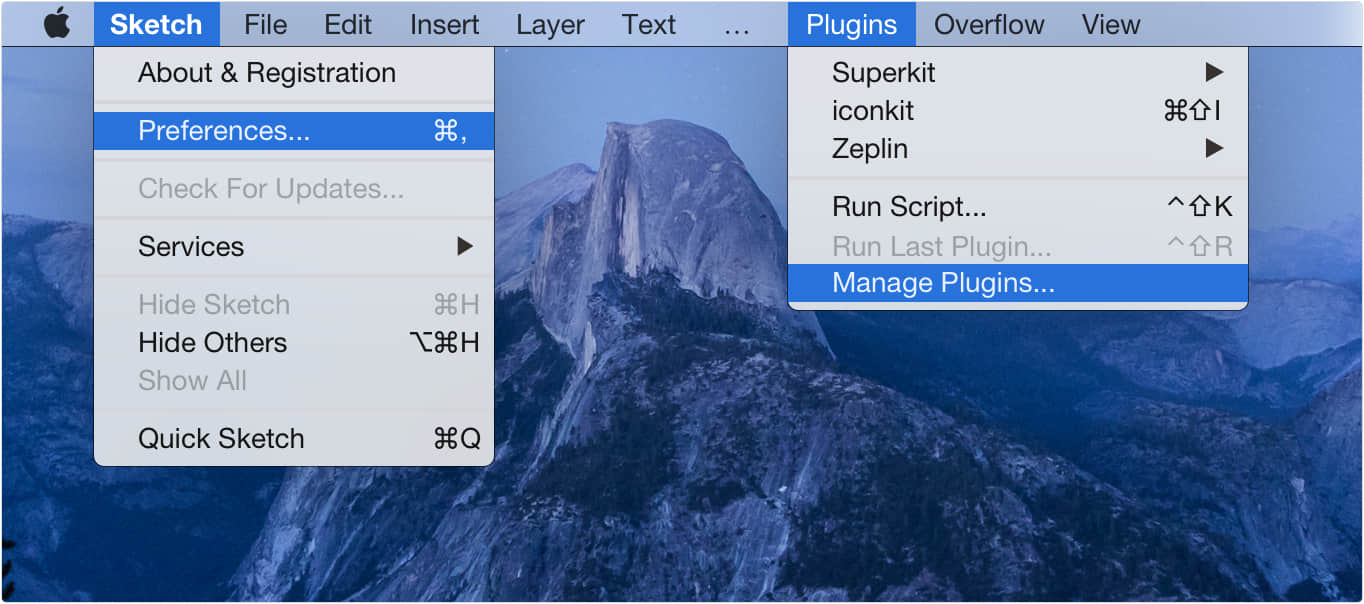Open the View menu
This screenshot has height=604, width=1364.
coord(1110,24)
